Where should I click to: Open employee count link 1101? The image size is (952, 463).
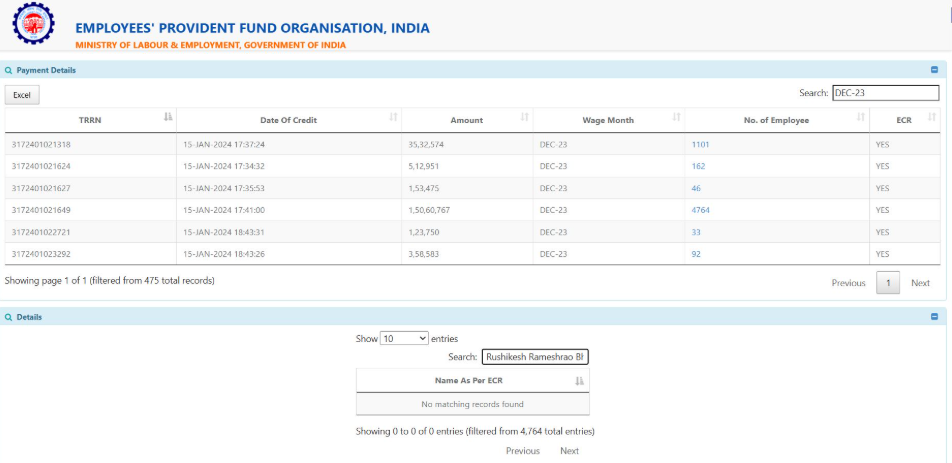point(700,144)
